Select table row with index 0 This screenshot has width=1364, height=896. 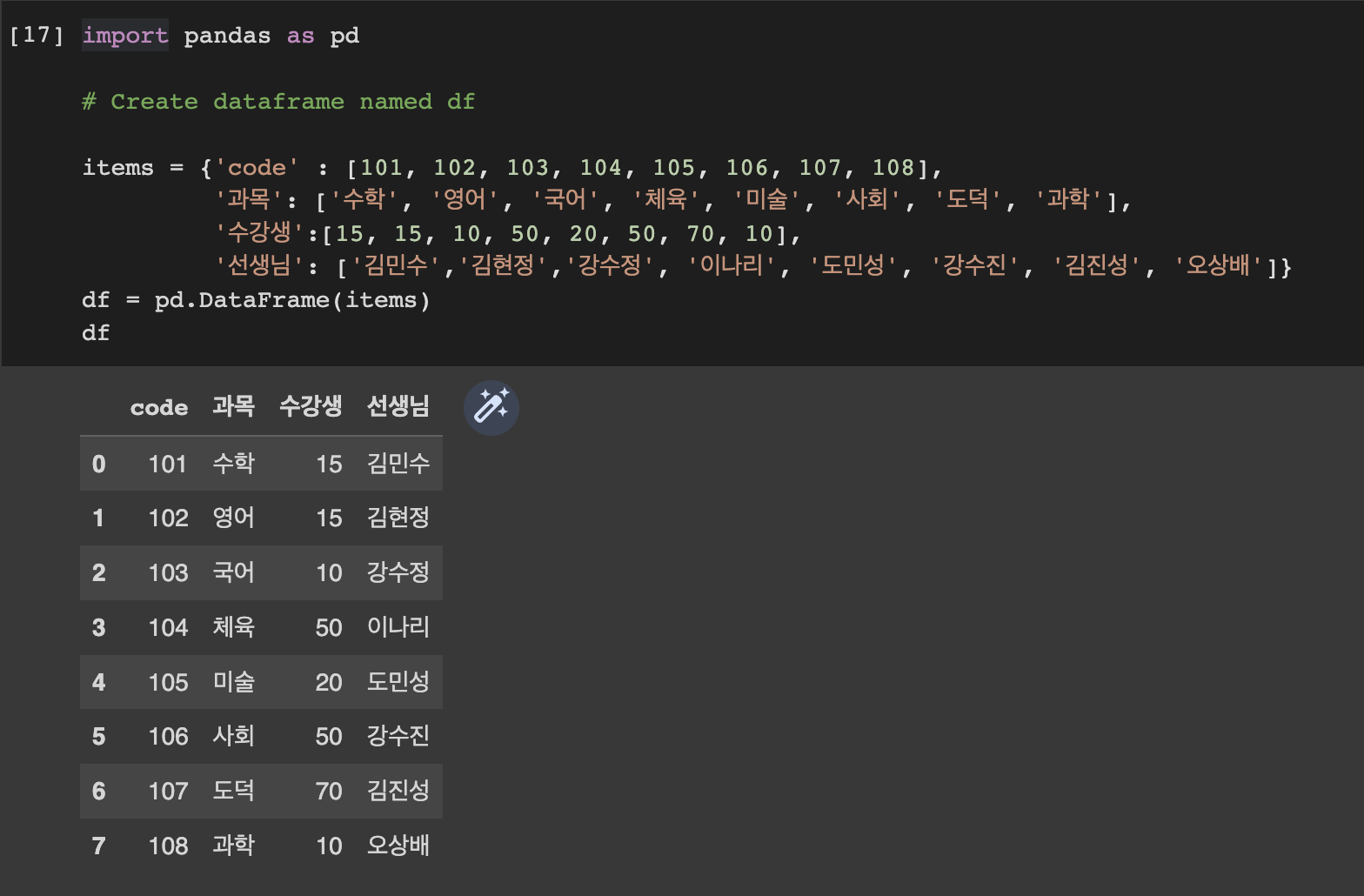tap(261, 464)
